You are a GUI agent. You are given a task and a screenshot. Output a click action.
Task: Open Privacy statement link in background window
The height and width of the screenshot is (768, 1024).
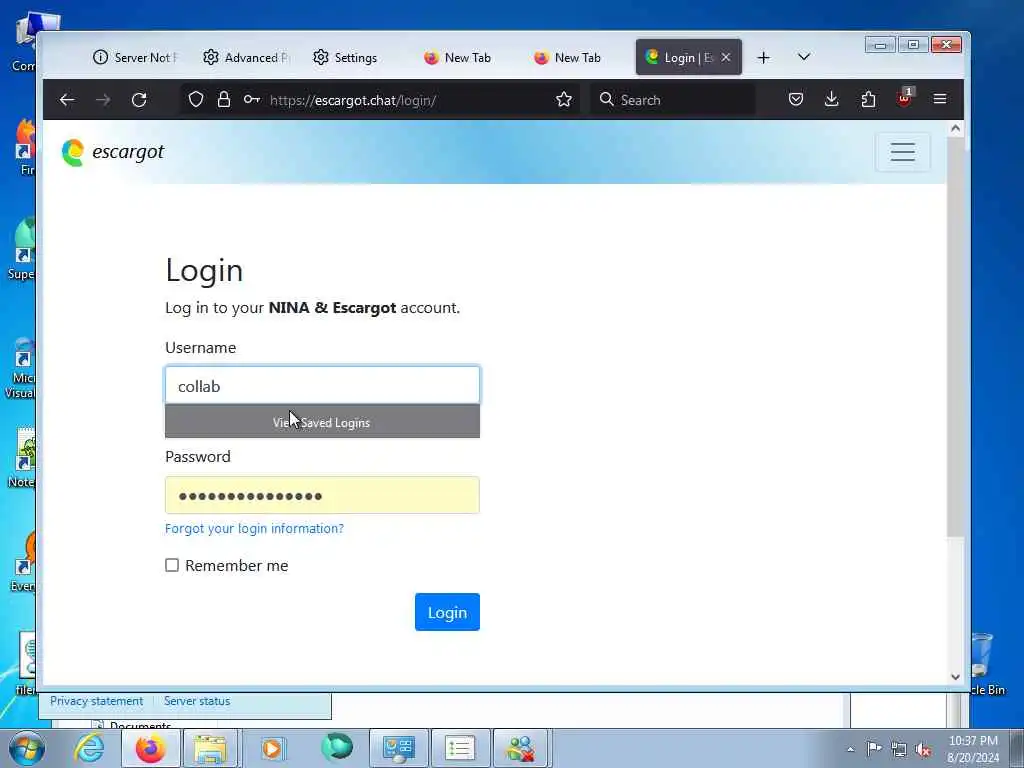[x=97, y=701]
